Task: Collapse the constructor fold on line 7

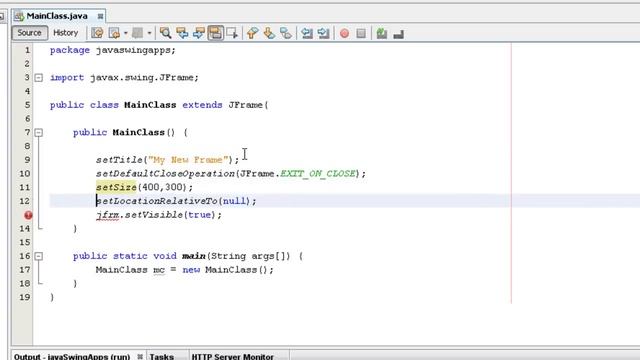Action: tap(38, 132)
